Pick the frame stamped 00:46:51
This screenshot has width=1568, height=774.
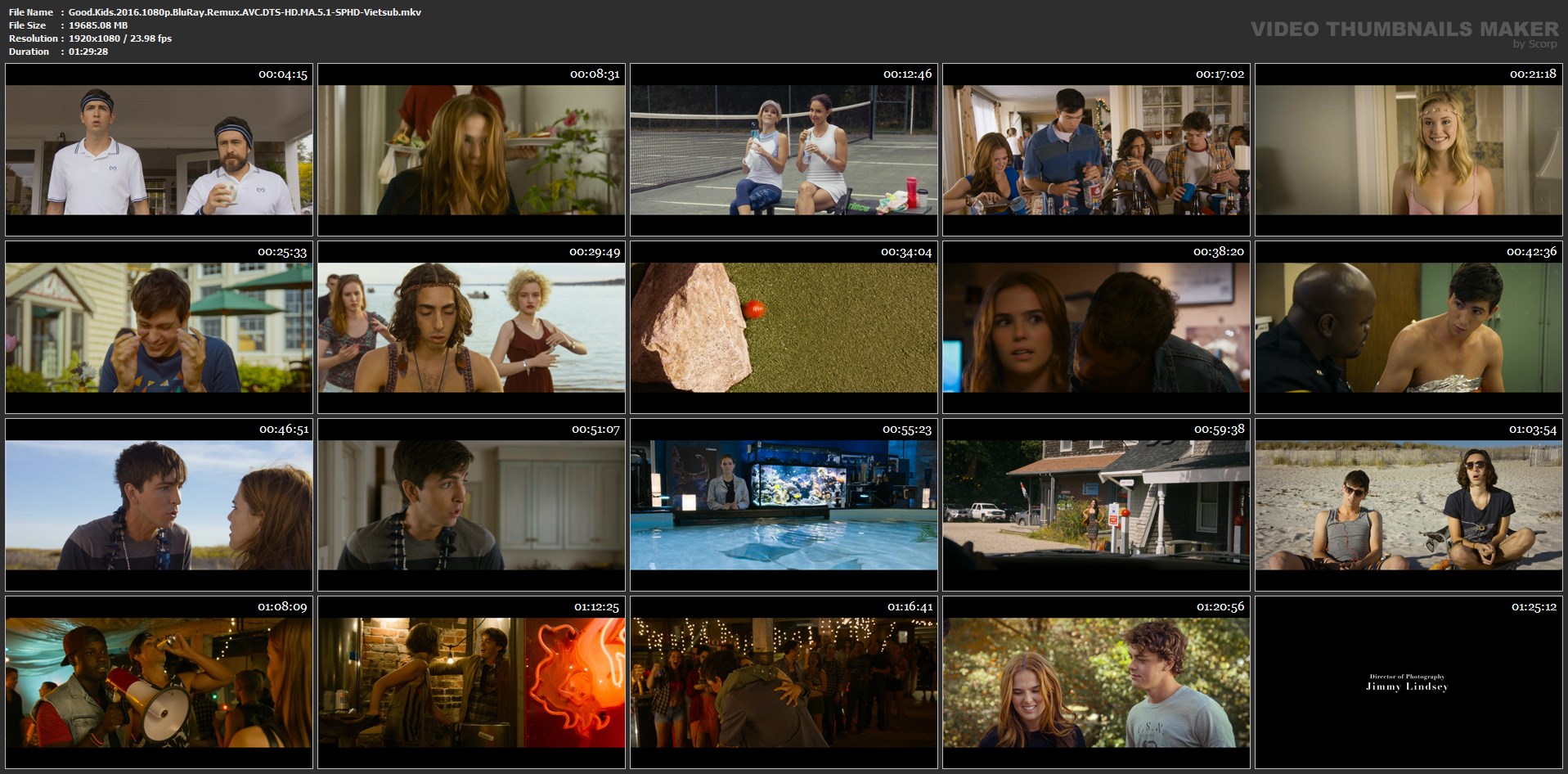coord(159,505)
